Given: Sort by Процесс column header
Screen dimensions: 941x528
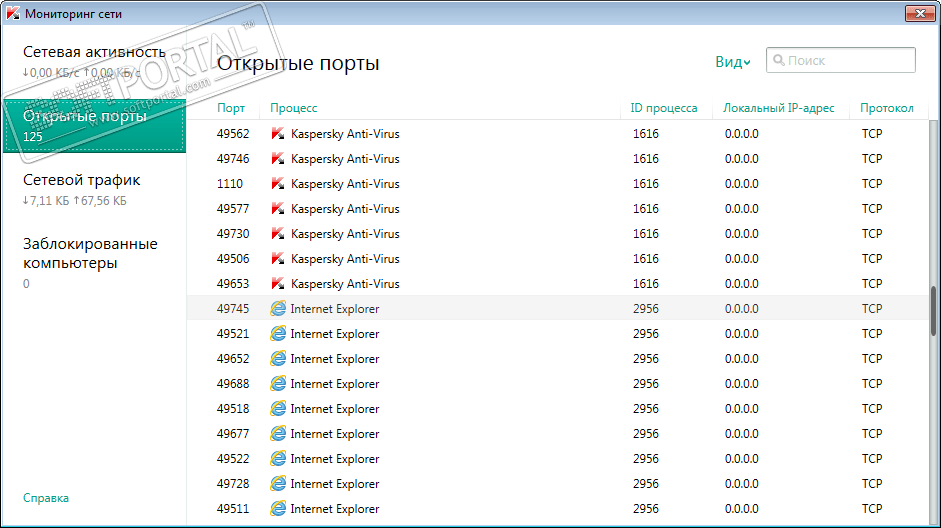Looking at the screenshot, I should point(293,108).
